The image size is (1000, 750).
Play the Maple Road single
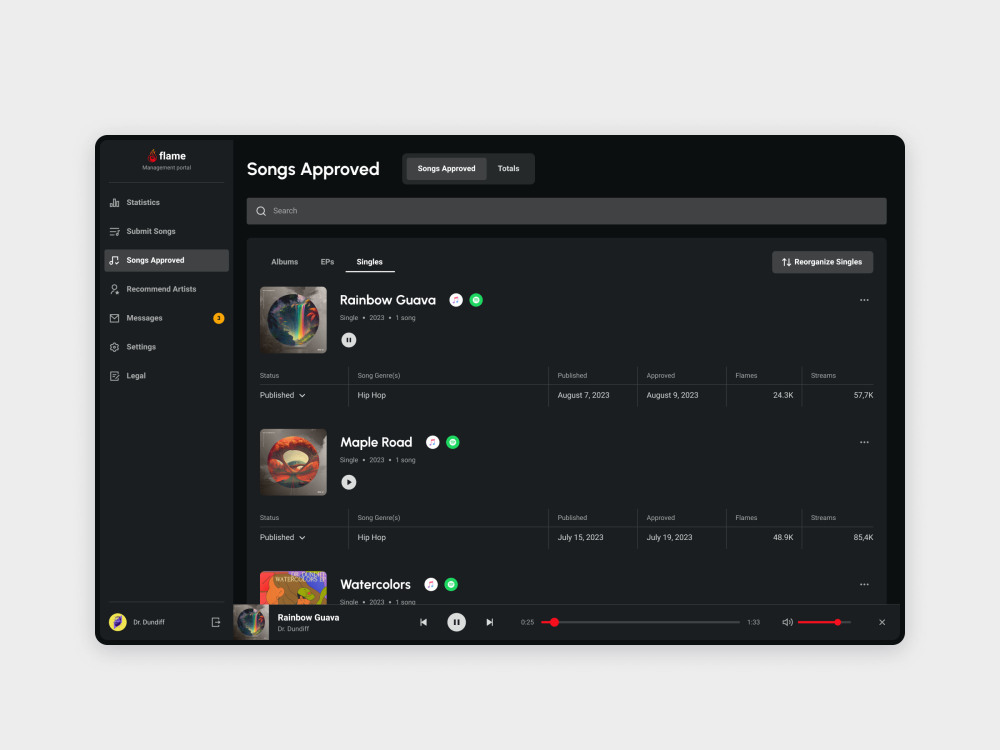[x=349, y=482]
